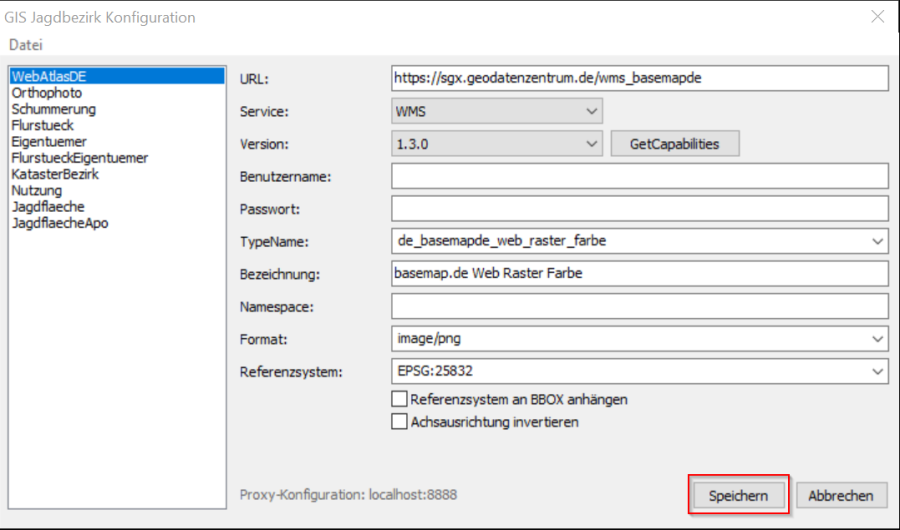Select FlurstueckEigentuemer list entry

click(80, 158)
